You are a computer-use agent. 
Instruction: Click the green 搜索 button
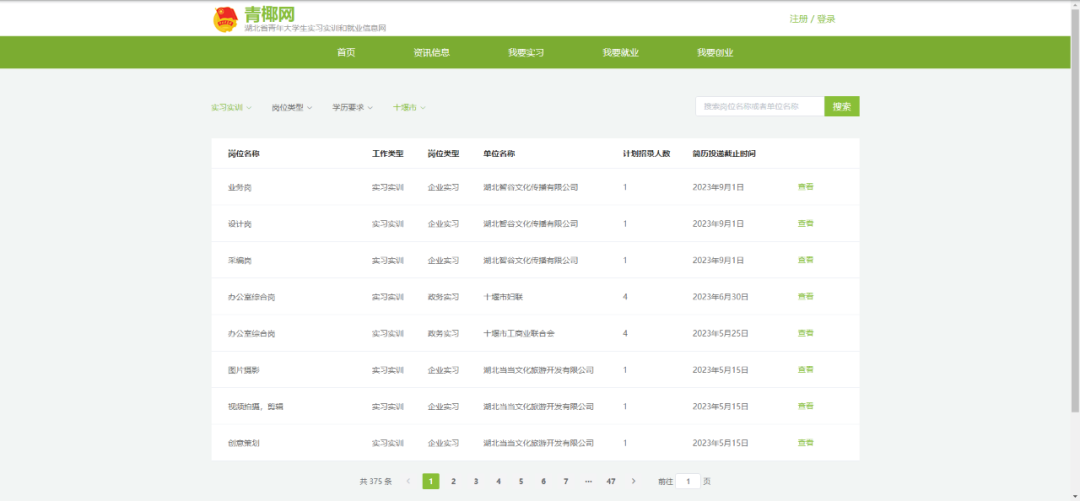click(x=842, y=106)
